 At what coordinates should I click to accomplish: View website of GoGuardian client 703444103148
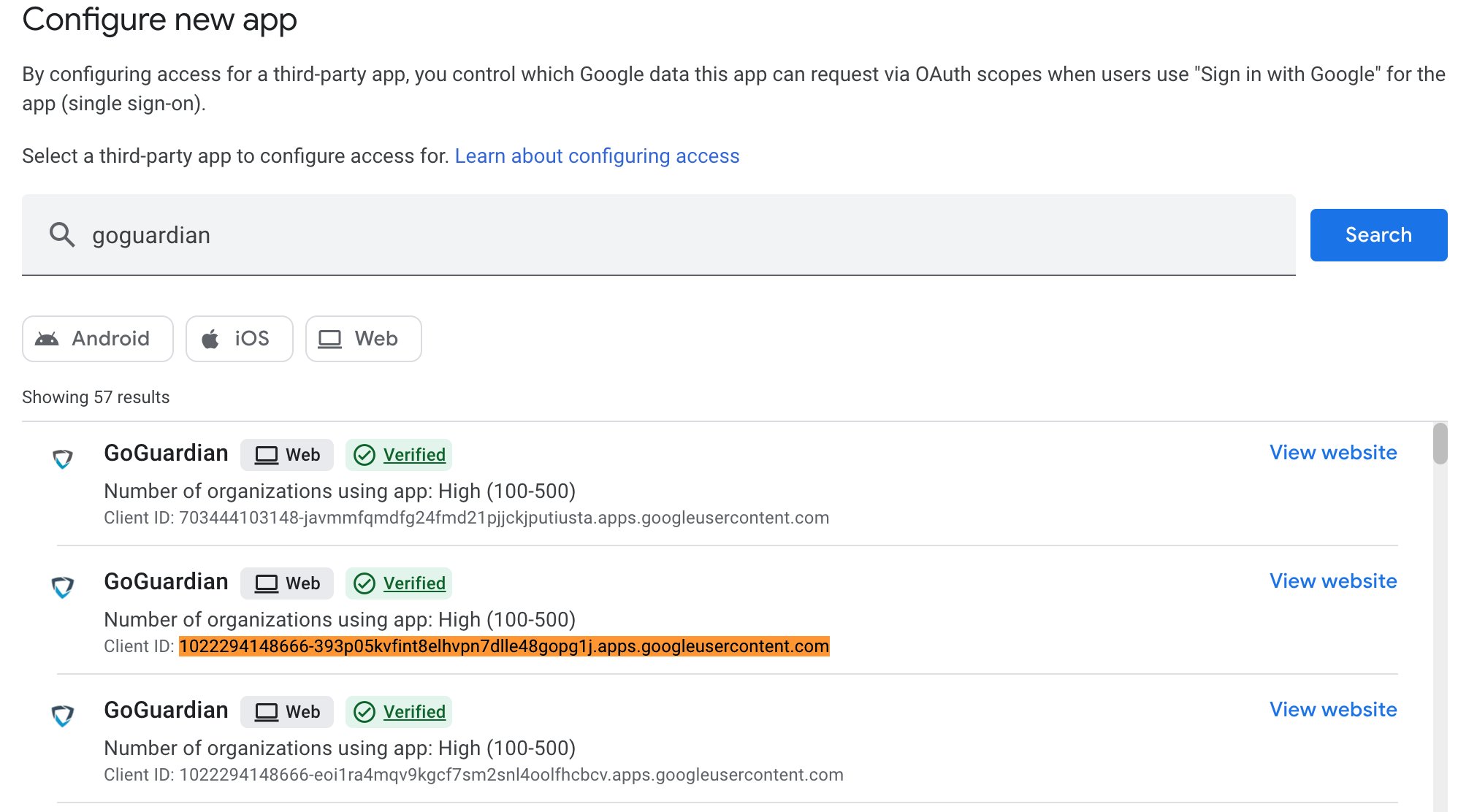coord(1333,453)
